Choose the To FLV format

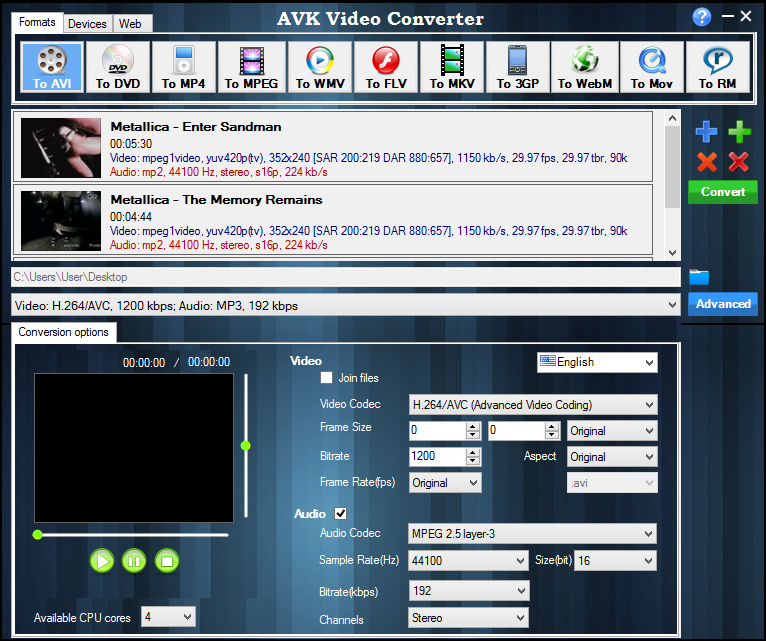pyautogui.click(x=386, y=67)
